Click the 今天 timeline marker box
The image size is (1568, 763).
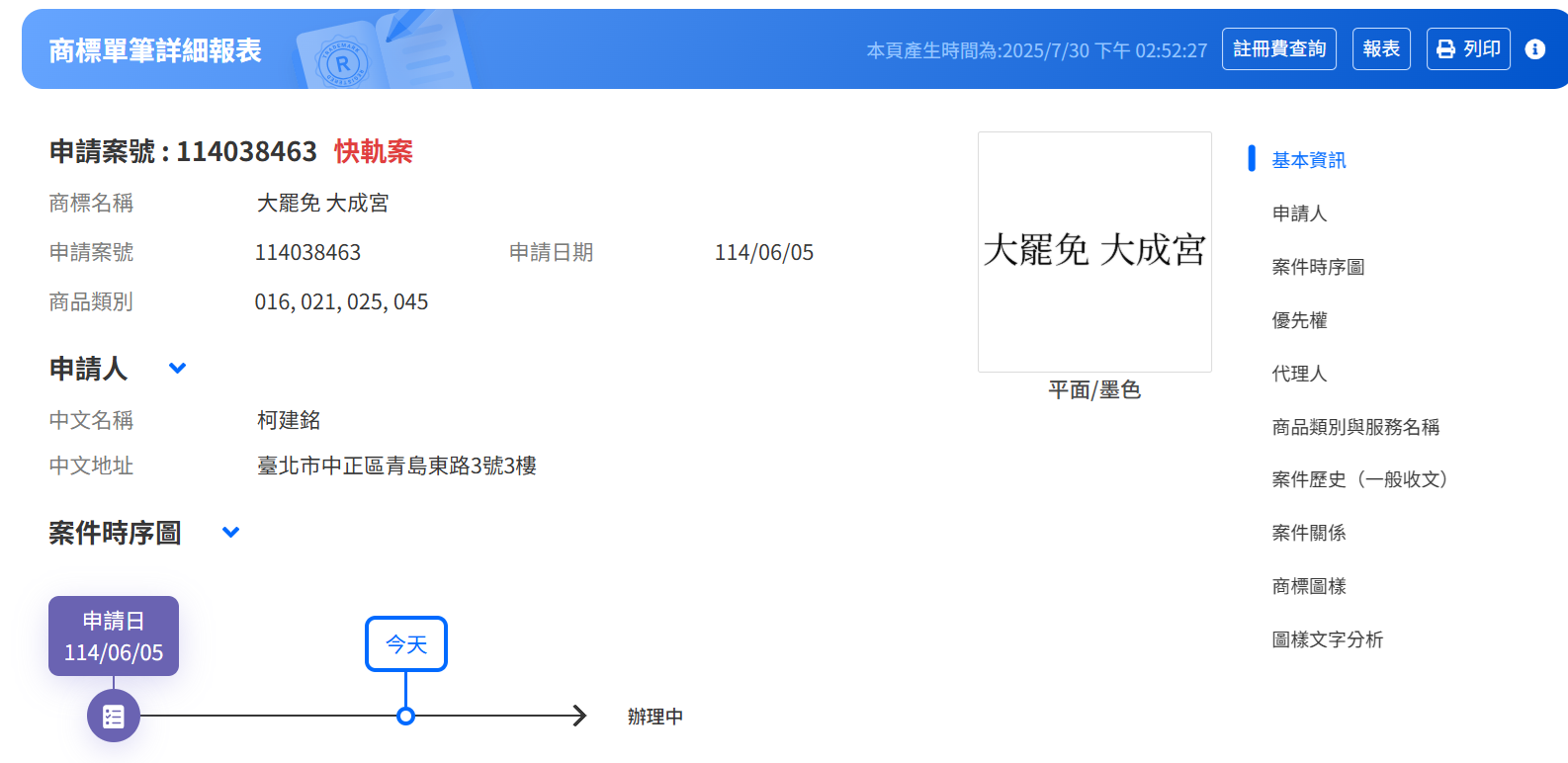[406, 644]
